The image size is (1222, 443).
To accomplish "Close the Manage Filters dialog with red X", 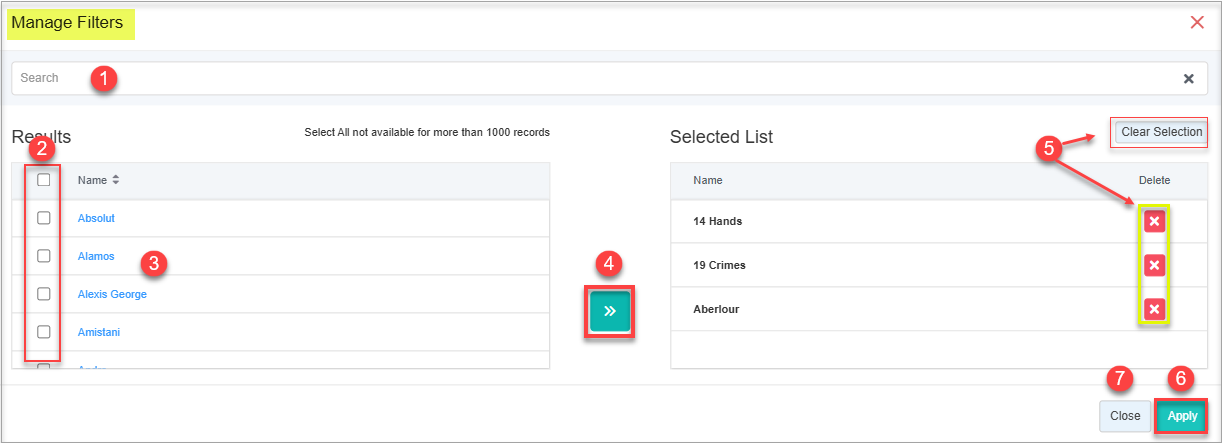I will pos(1197,22).
